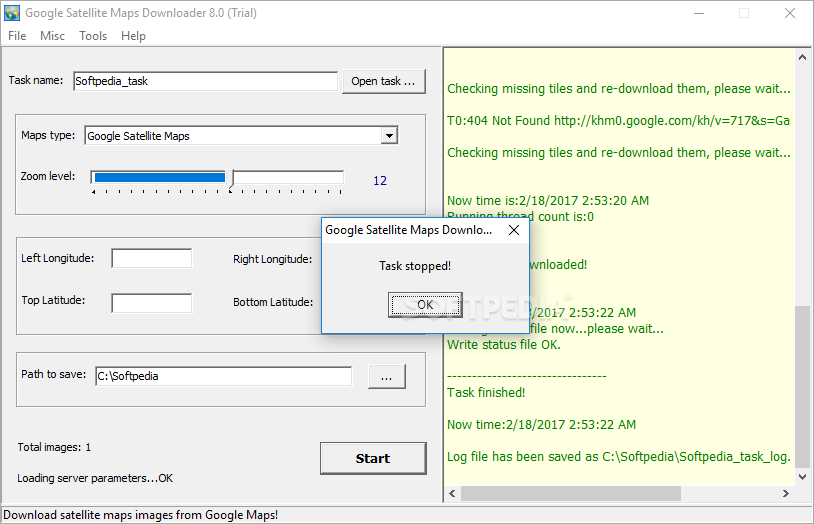The height and width of the screenshot is (524, 814).
Task: Open the Help menu
Action: point(133,36)
